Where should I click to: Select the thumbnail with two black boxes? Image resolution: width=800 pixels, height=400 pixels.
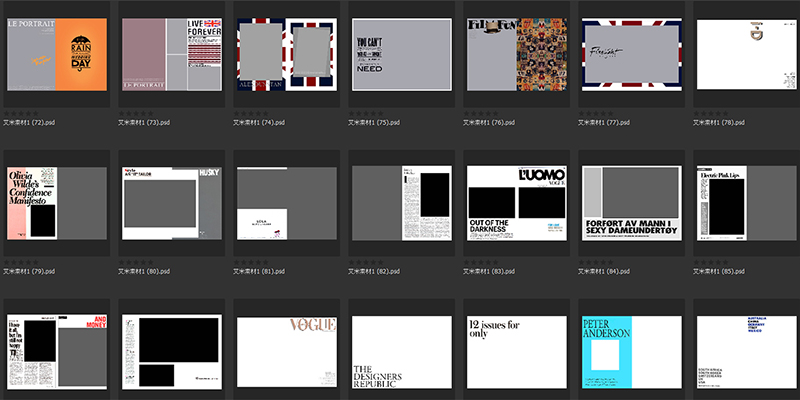[172, 352]
